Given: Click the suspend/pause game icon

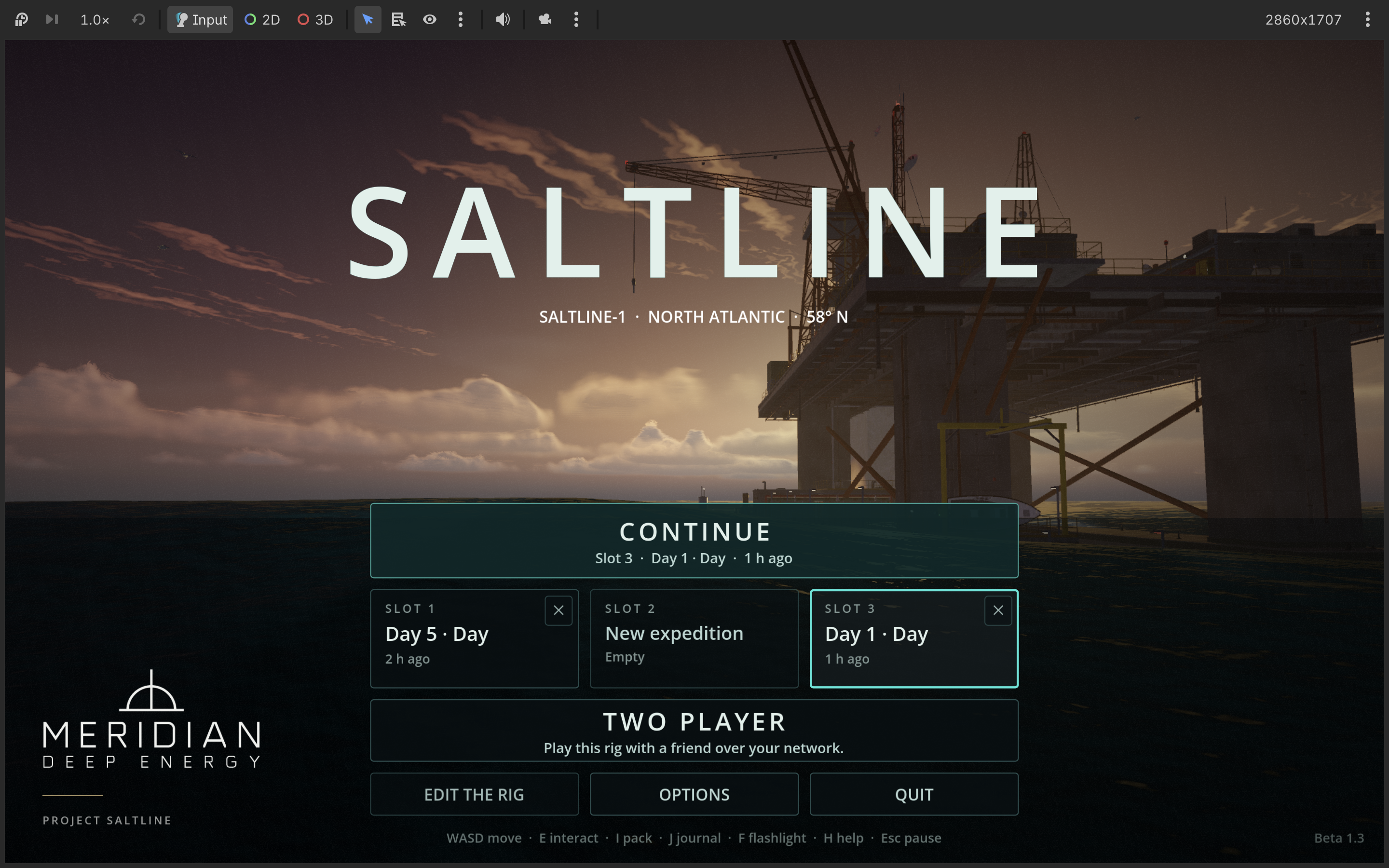Looking at the screenshot, I should pyautogui.click(x=21, y=19).
